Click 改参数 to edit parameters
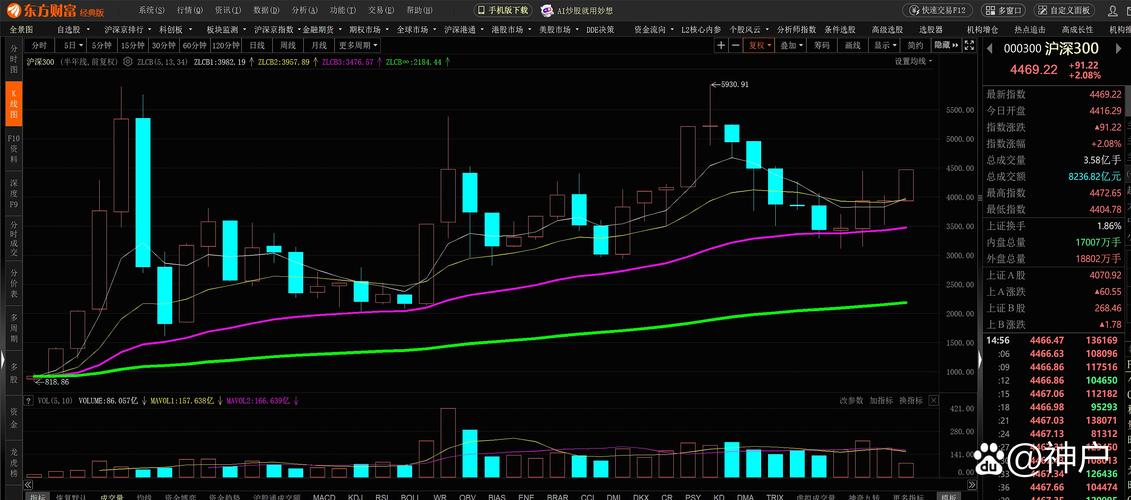The image size is (1131, 500). tap(851, 400)
